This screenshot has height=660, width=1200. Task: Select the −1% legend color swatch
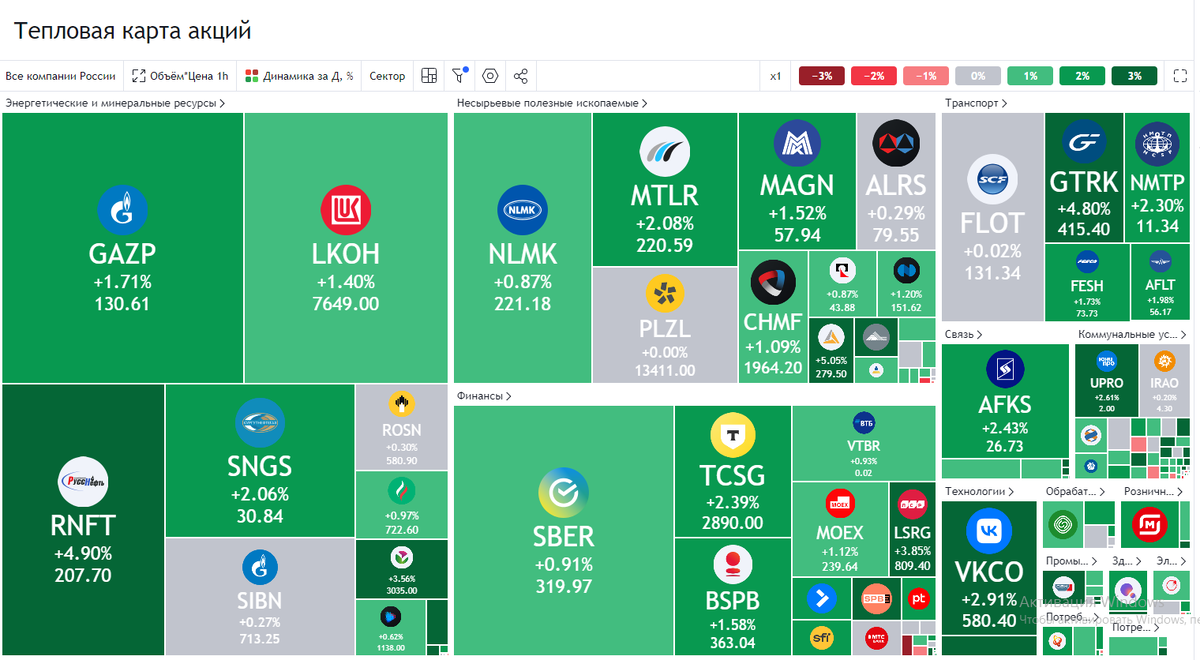(x=926, y=76)
